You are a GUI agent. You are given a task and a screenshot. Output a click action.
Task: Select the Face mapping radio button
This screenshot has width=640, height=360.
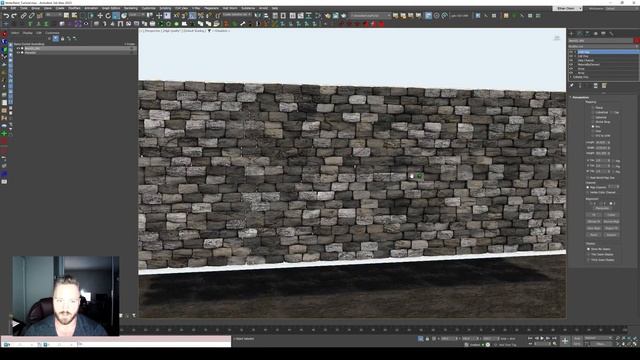593,131
